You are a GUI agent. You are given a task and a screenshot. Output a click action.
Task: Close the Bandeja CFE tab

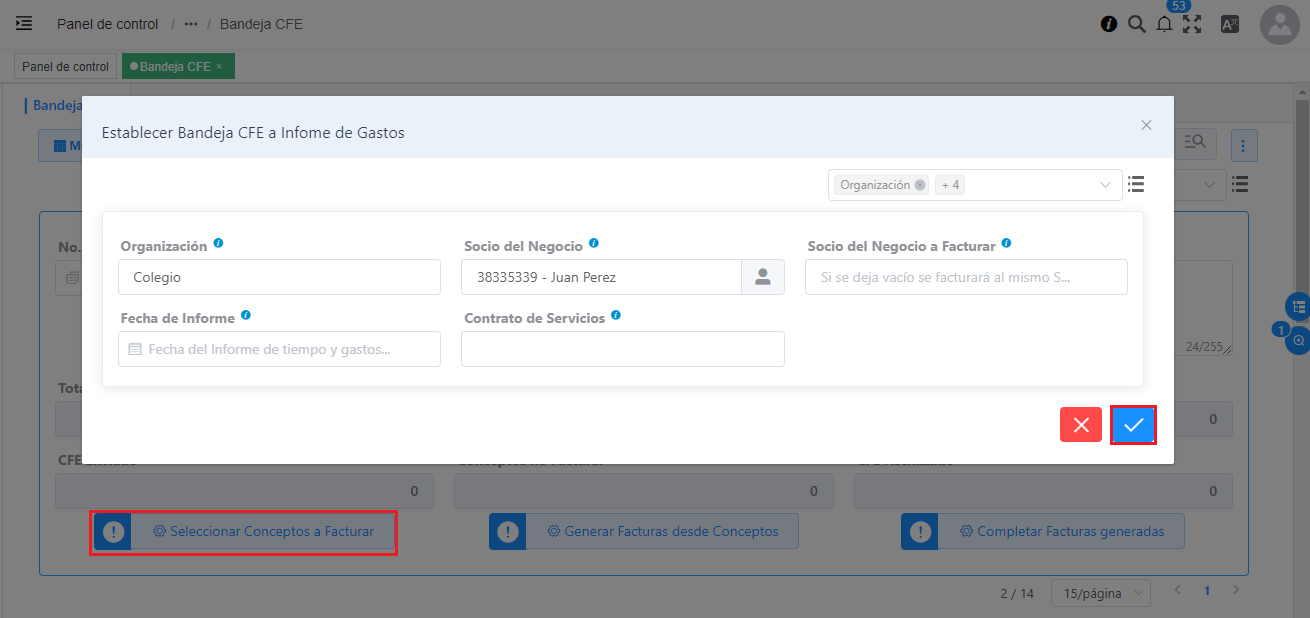click(x=219, y=67)
